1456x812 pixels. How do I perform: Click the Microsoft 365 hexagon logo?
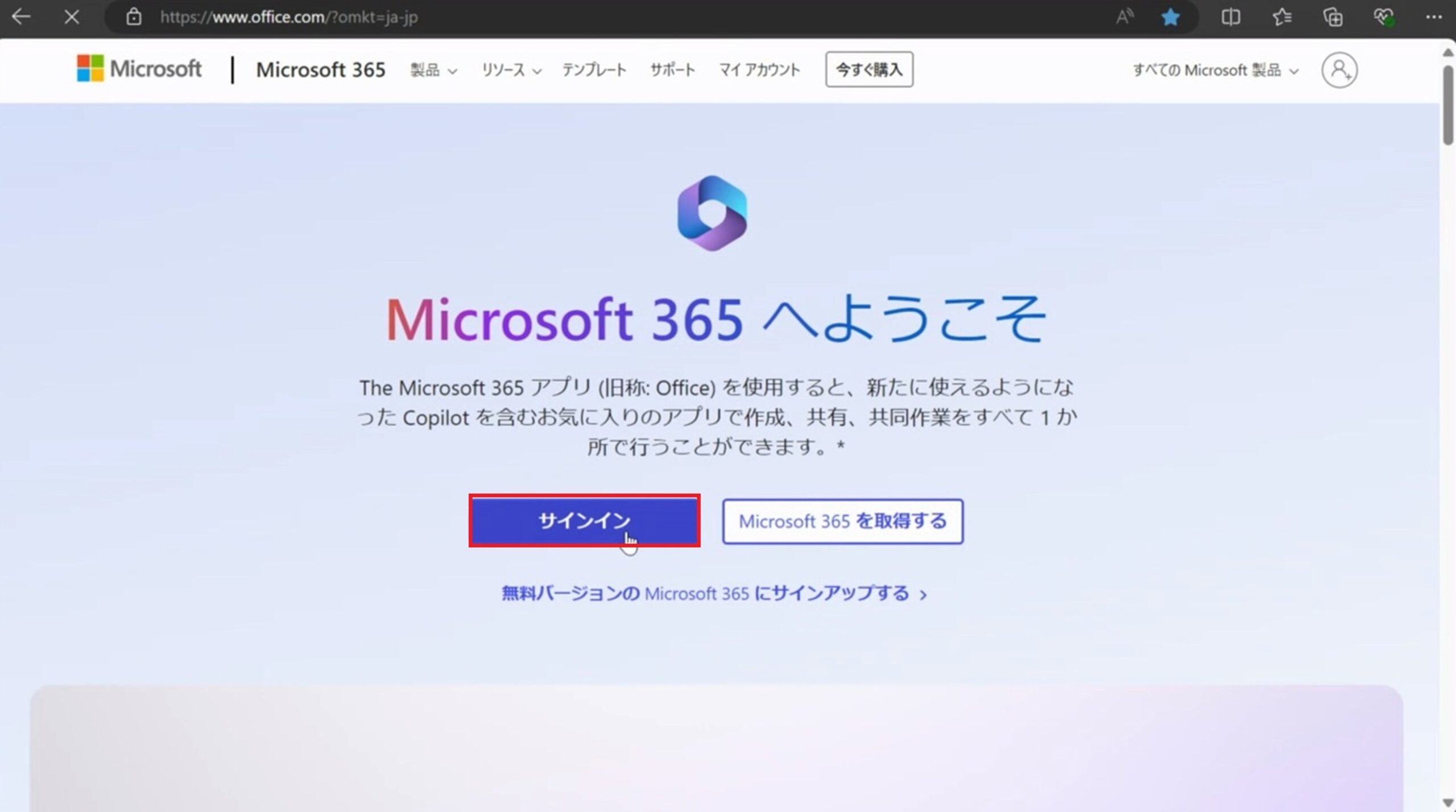point(712,213)
